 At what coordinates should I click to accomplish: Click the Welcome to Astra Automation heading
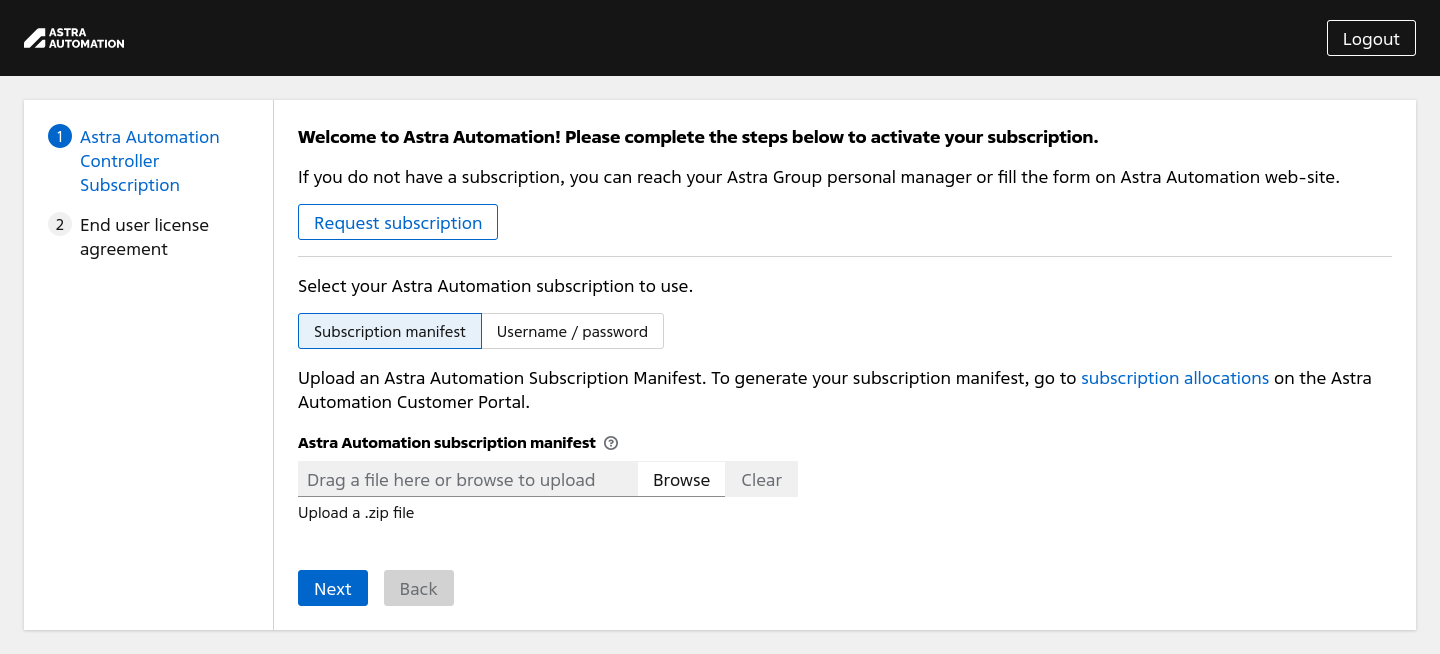coord(698,137)
